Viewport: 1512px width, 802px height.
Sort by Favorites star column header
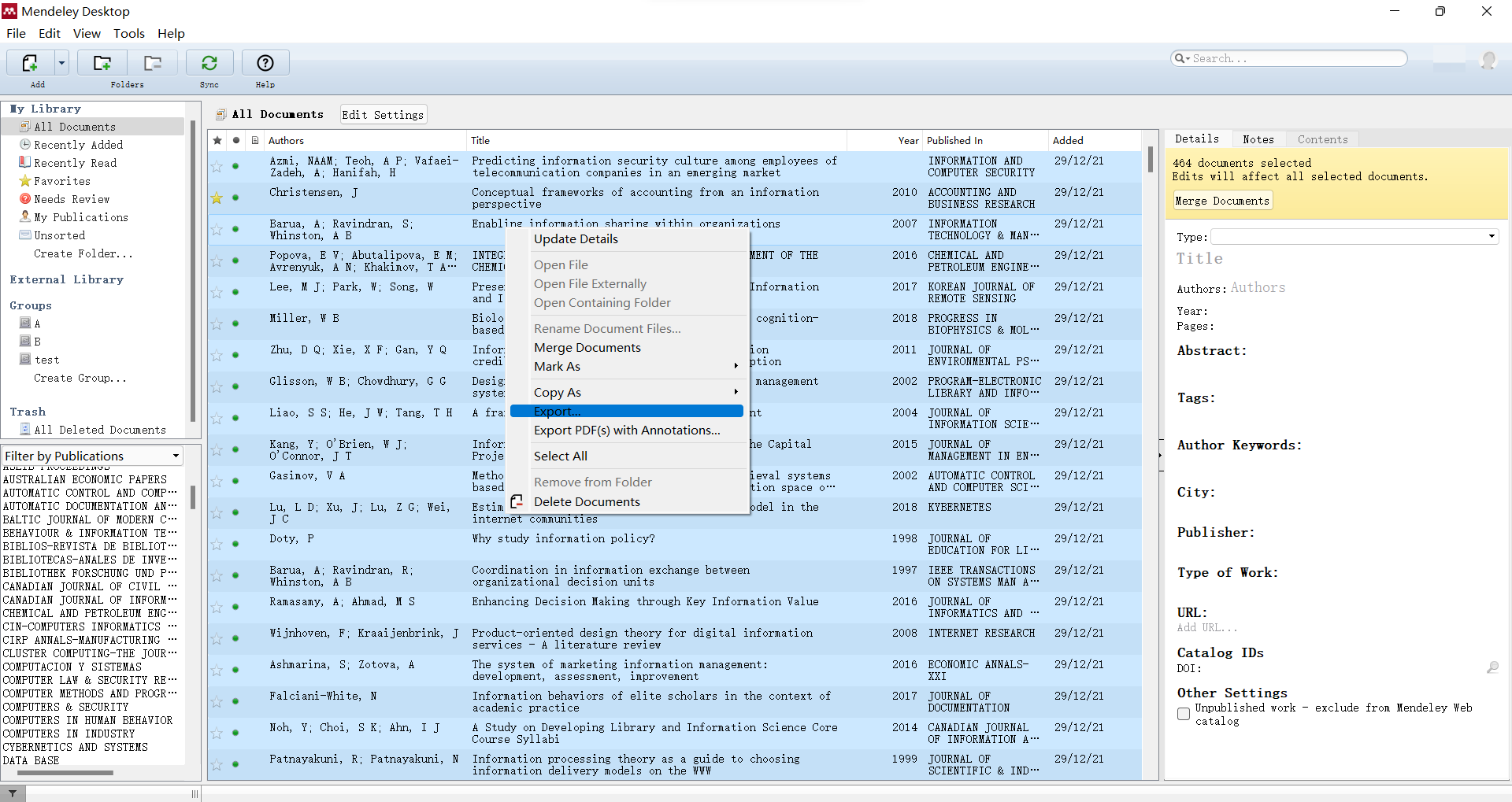coord(217,140)
